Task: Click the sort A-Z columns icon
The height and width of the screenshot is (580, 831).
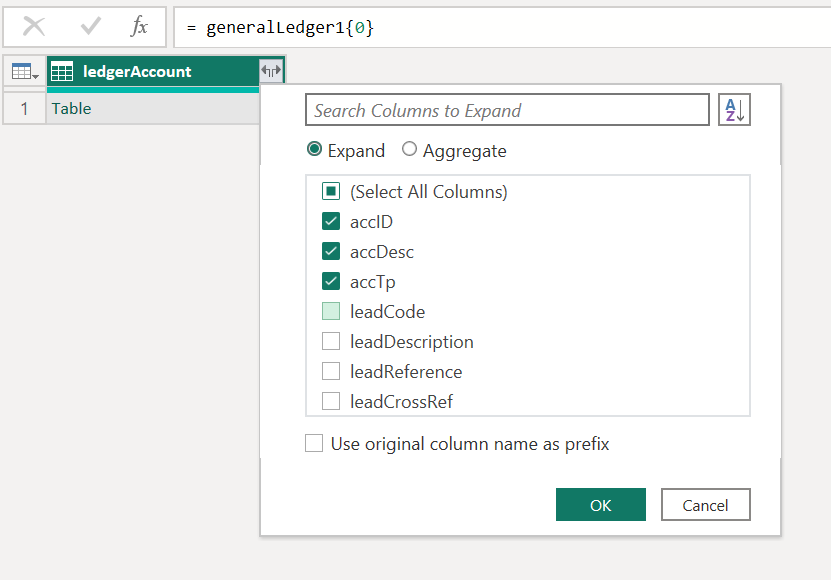Action: [734, 110]
